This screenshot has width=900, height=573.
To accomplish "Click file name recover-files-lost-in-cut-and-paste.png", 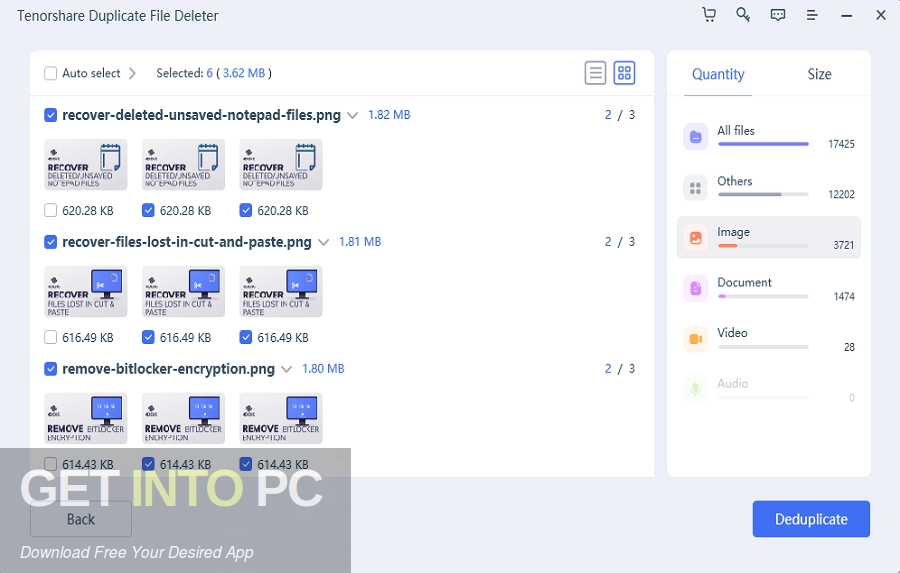I will [187, 242].
